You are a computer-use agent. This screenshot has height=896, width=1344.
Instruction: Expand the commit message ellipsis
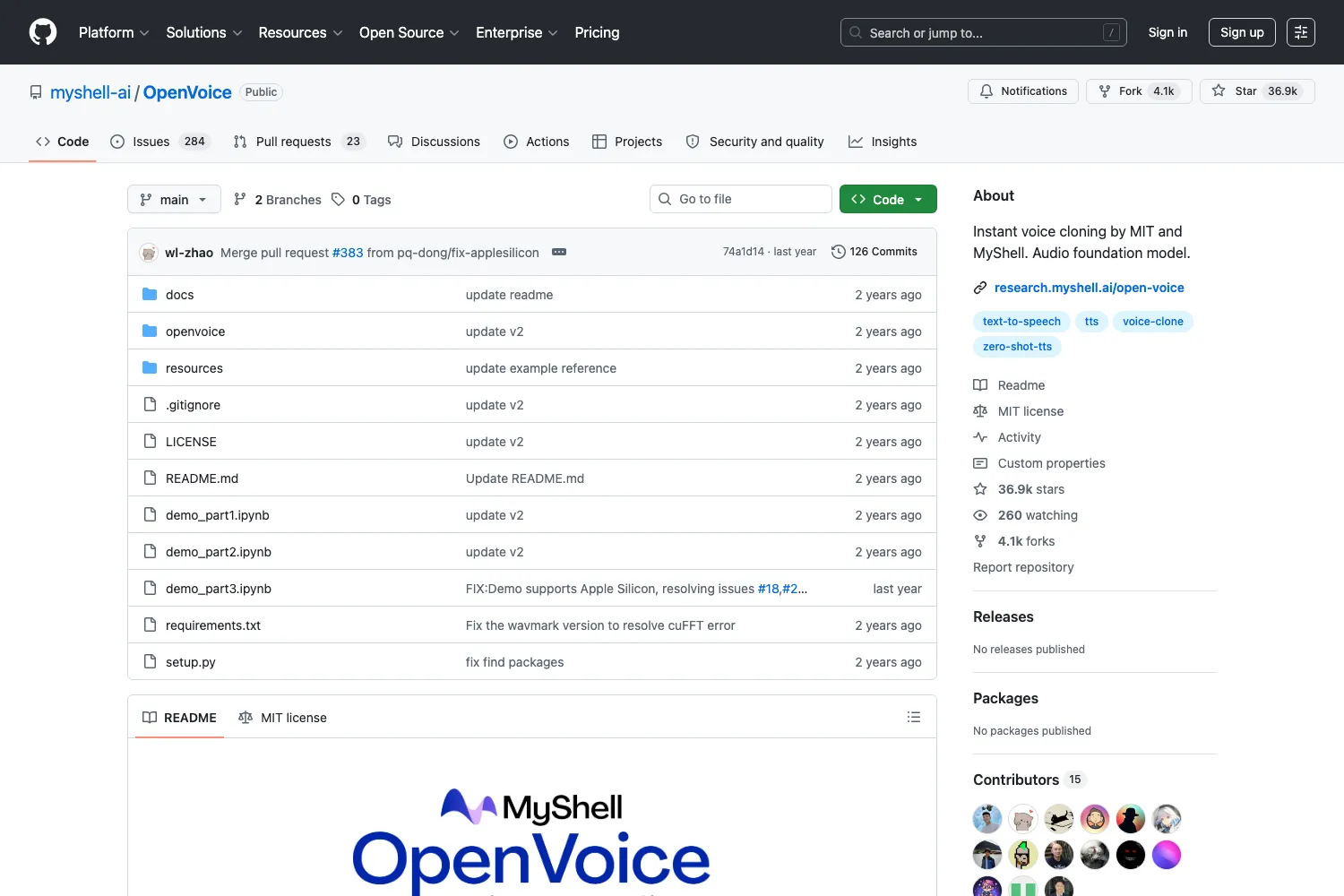[x=559, y=252]
